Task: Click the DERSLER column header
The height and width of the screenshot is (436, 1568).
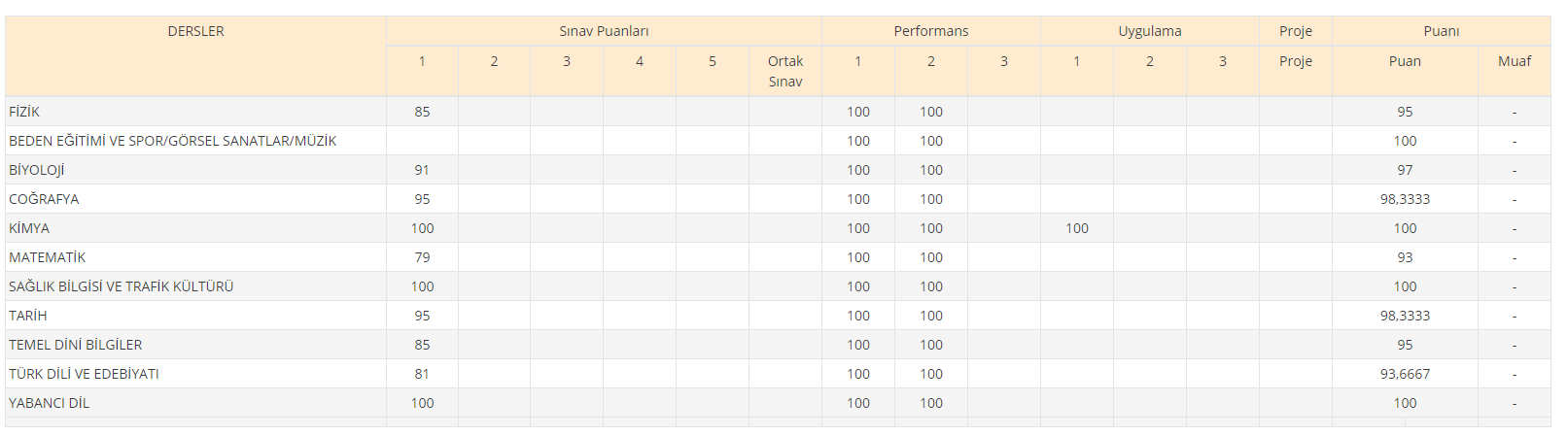Action: click(x=195, y=31)
